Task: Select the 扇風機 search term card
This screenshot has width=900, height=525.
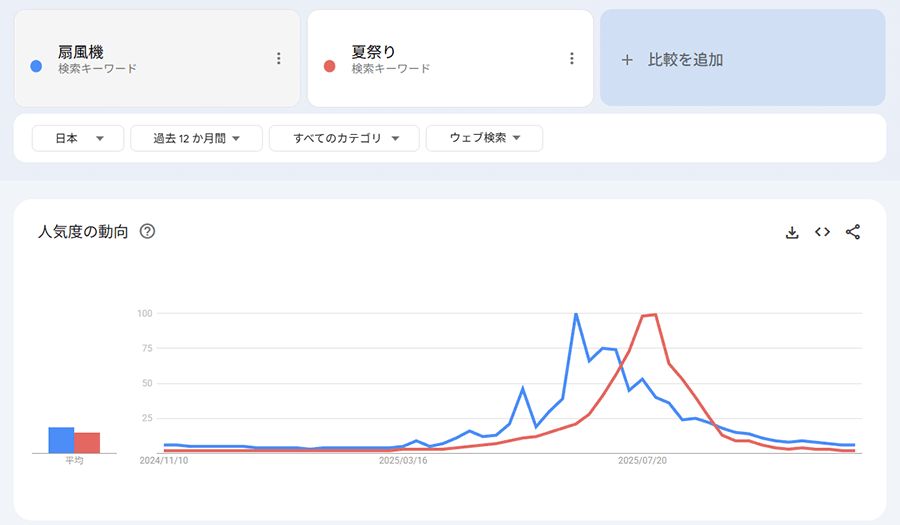Action: click(150, 58)
